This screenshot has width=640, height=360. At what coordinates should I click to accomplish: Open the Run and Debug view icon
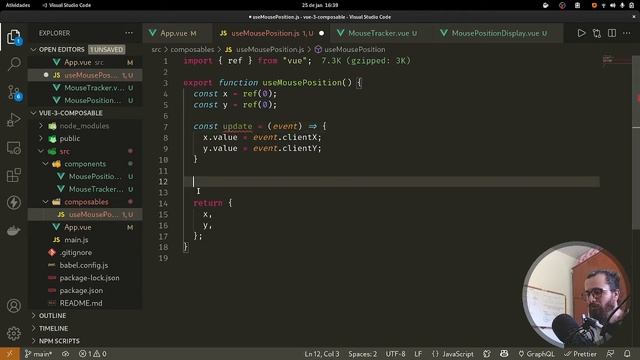(14, 120)
